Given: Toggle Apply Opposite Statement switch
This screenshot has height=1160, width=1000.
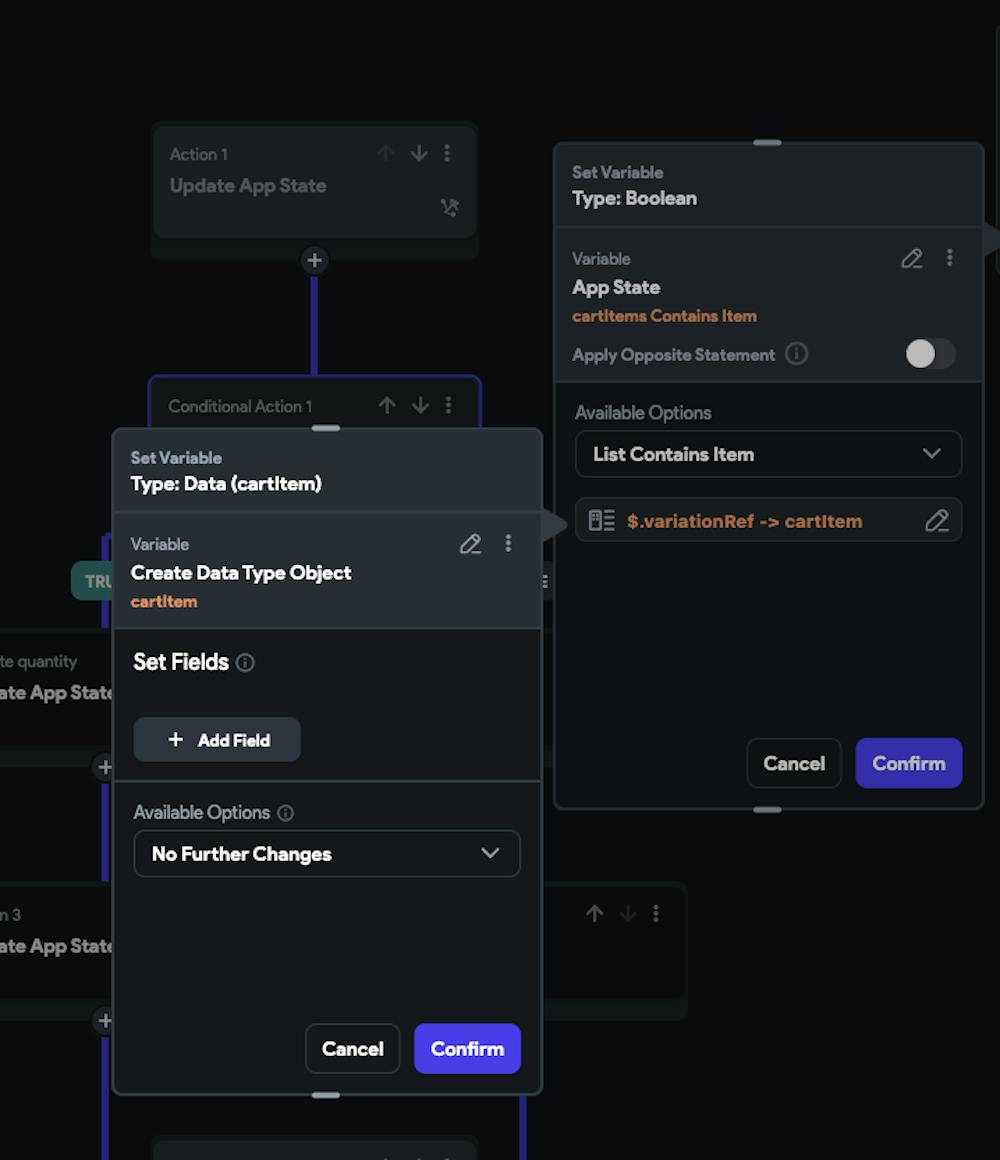Looking at the screenshot, I should pyautogui.click(x=929, y=354).
